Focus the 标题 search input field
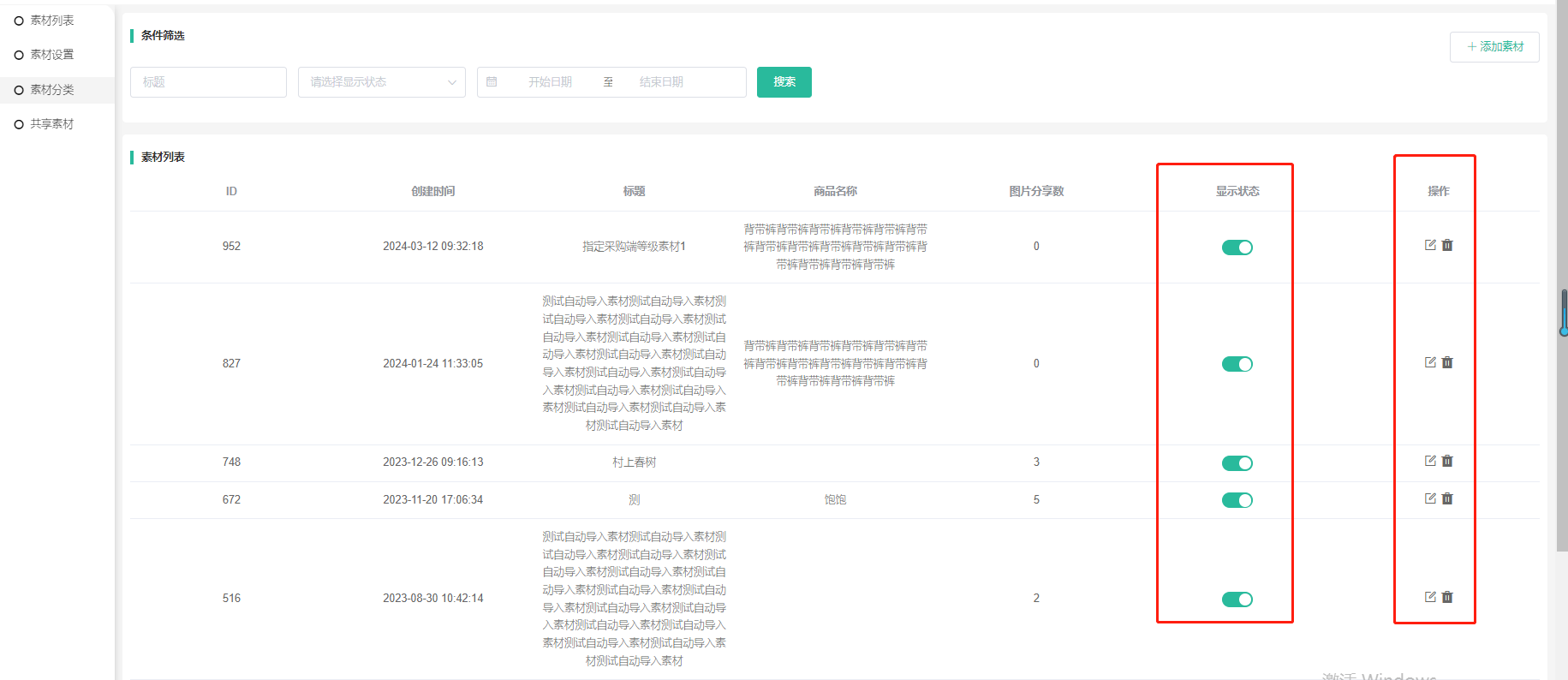 (208, 82)
